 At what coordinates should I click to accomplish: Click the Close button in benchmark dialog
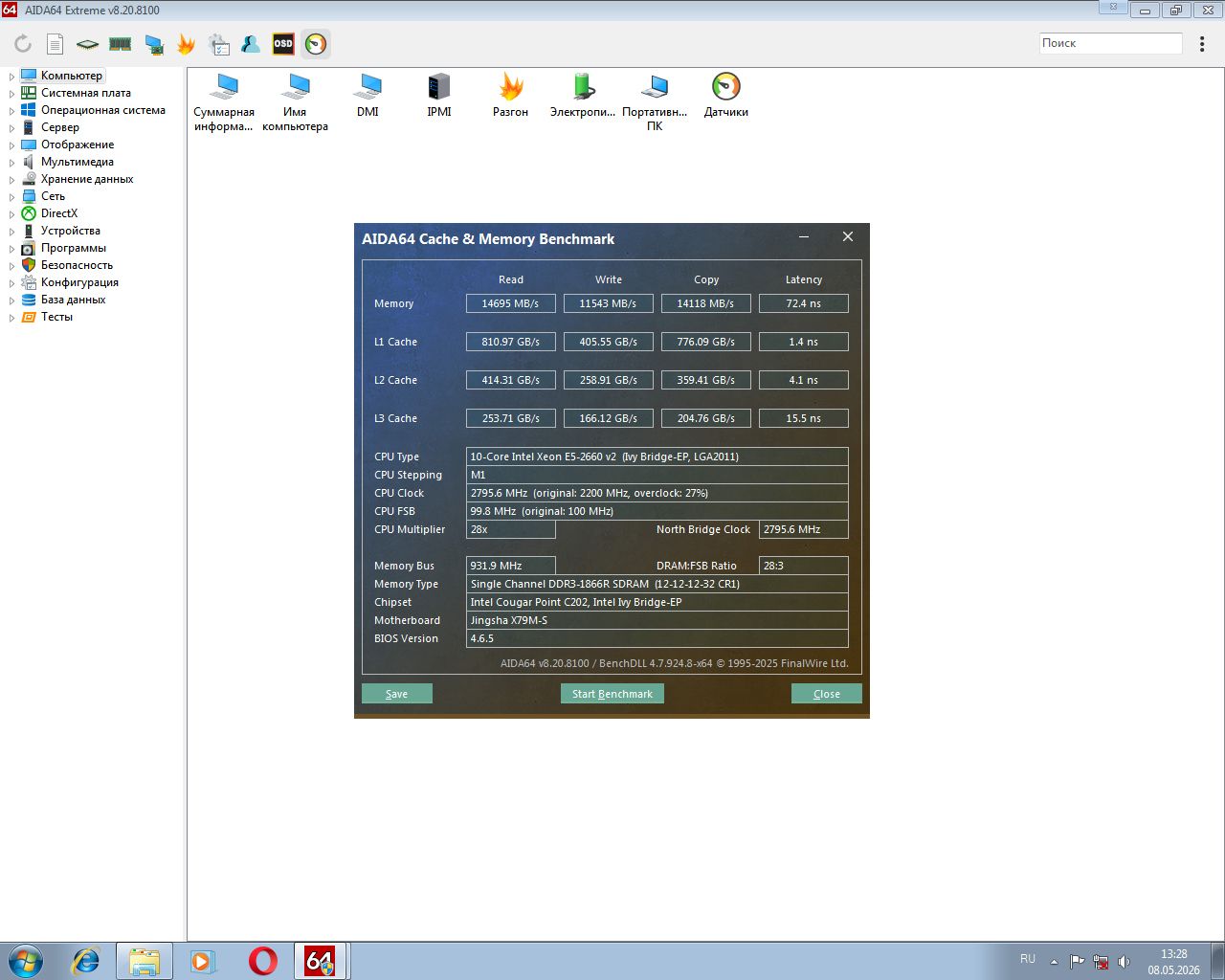tap(827, 694)
